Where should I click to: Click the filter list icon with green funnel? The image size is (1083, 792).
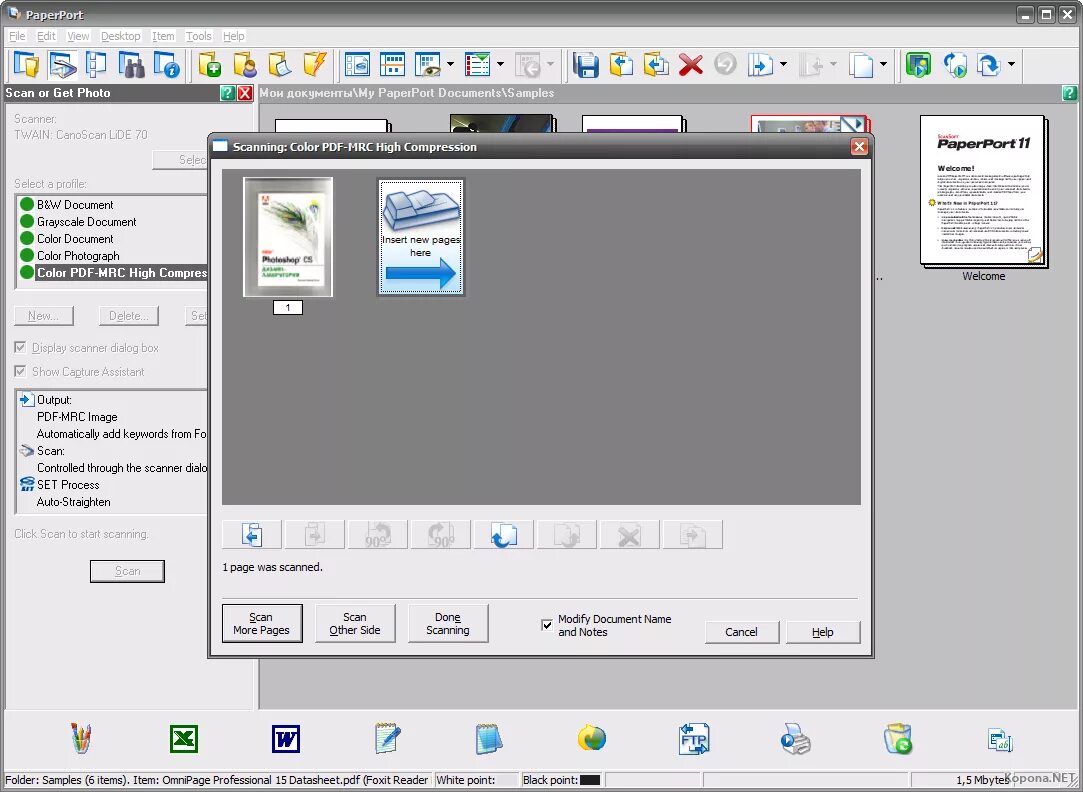click(477, 65)
